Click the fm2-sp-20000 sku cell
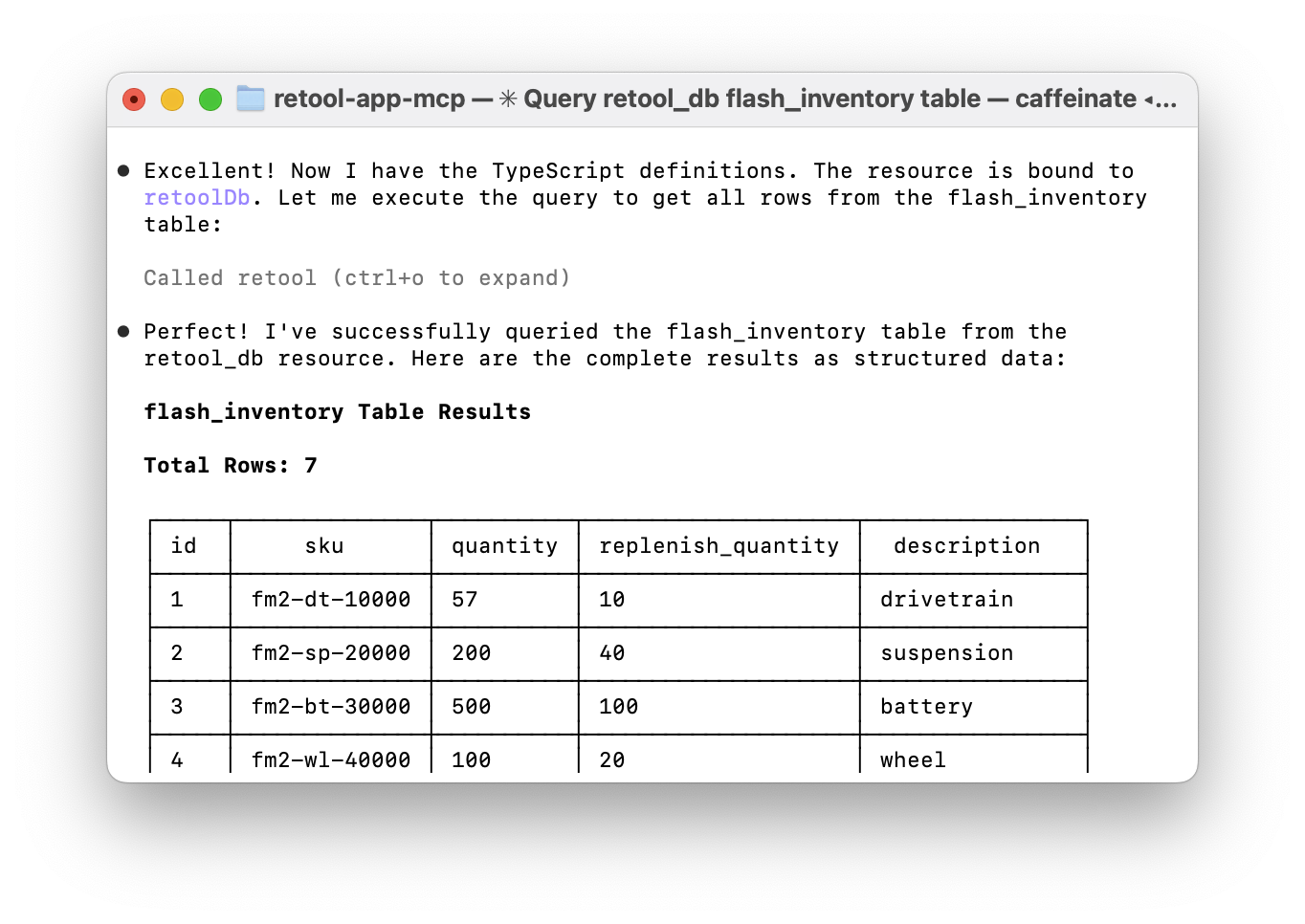This screenshot has width=1305, height=924. 331,653
